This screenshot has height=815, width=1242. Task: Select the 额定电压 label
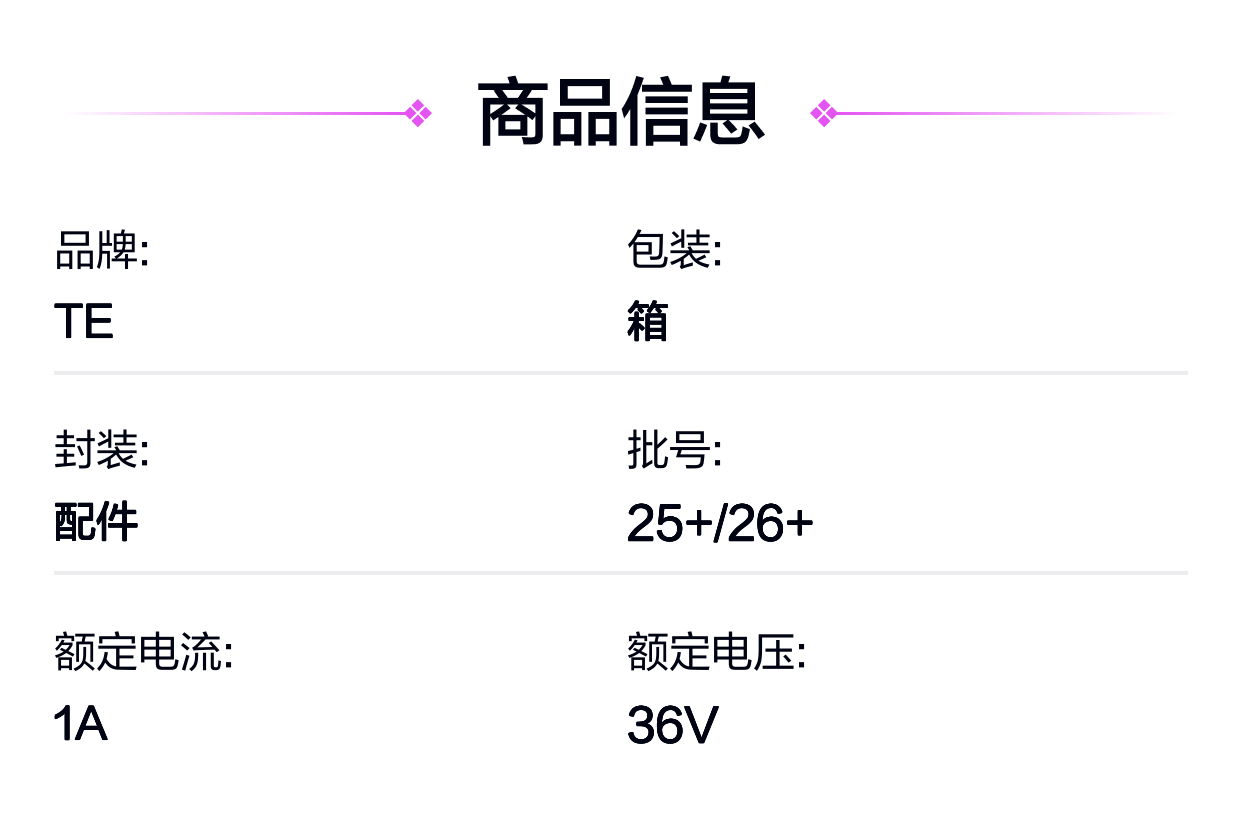pos(716,653)
